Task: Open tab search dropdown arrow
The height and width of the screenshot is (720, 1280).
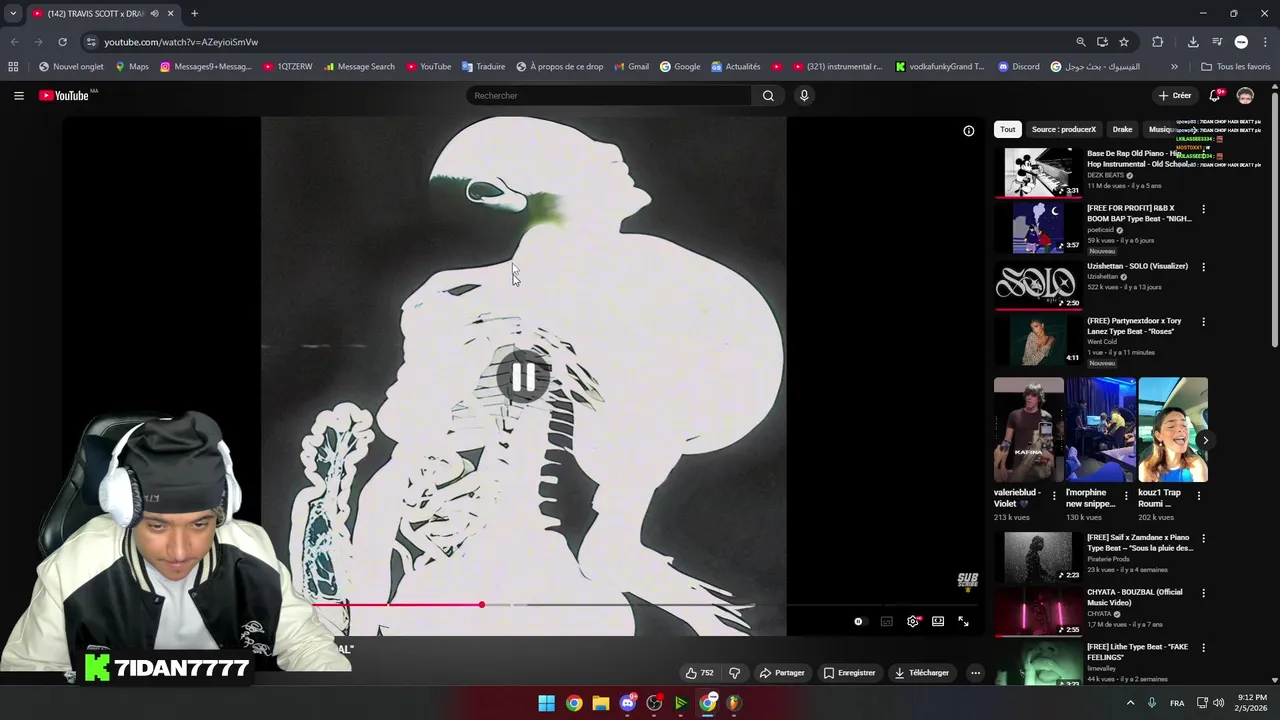Action: tap(13, 13)
